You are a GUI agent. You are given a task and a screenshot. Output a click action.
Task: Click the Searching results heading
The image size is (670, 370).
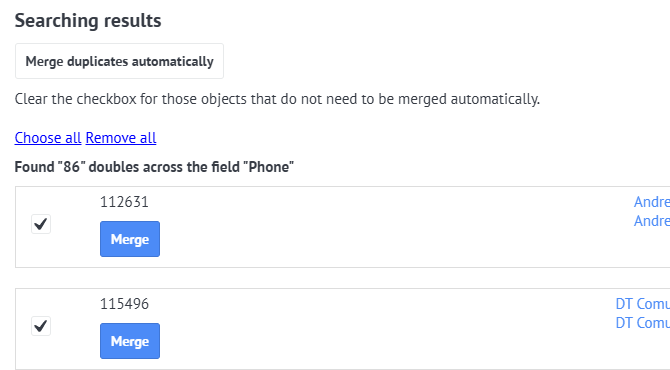(x=88, y=21)
